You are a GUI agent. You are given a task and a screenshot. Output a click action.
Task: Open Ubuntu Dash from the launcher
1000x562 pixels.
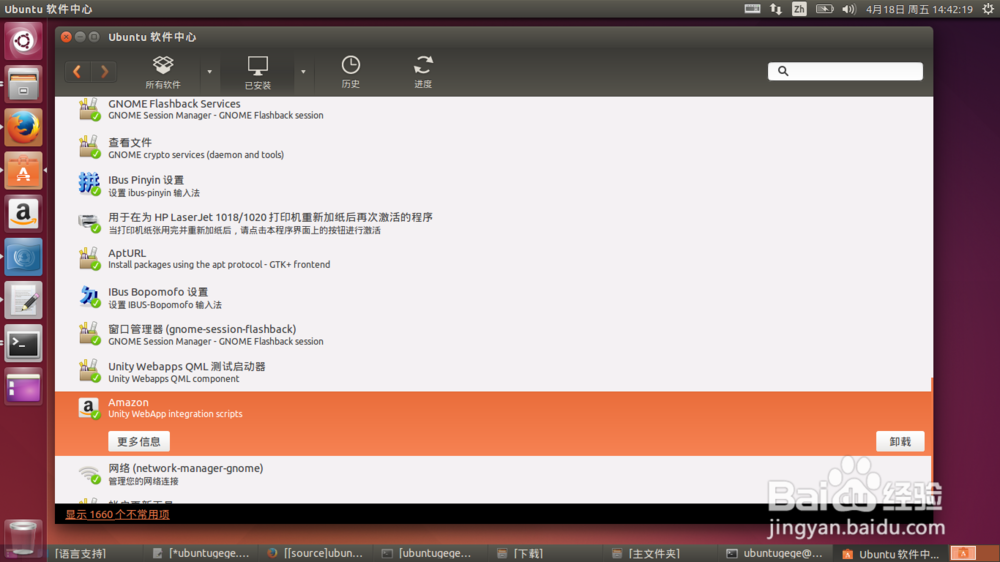(x=24, y=41)
